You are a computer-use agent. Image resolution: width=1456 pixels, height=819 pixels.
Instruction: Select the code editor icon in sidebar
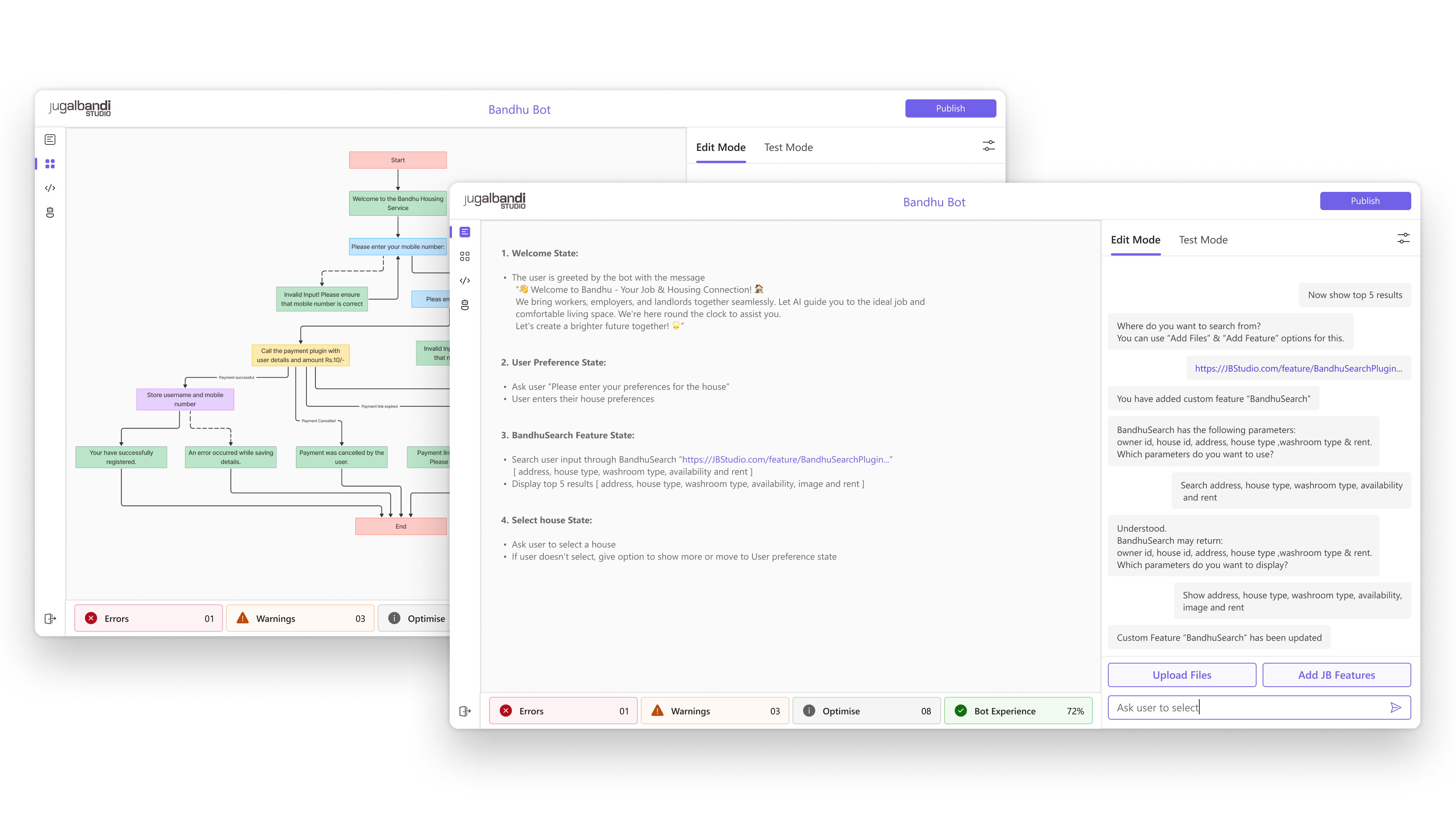tap(50, 188)
